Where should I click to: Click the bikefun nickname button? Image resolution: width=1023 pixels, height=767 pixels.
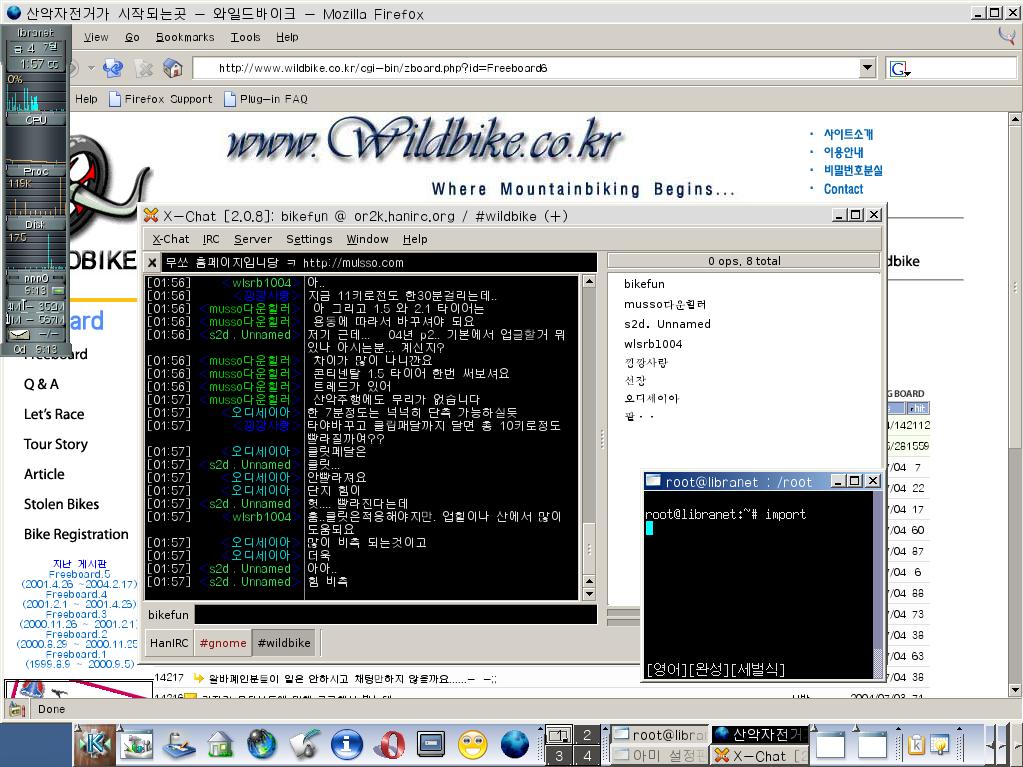click(168, 615)
